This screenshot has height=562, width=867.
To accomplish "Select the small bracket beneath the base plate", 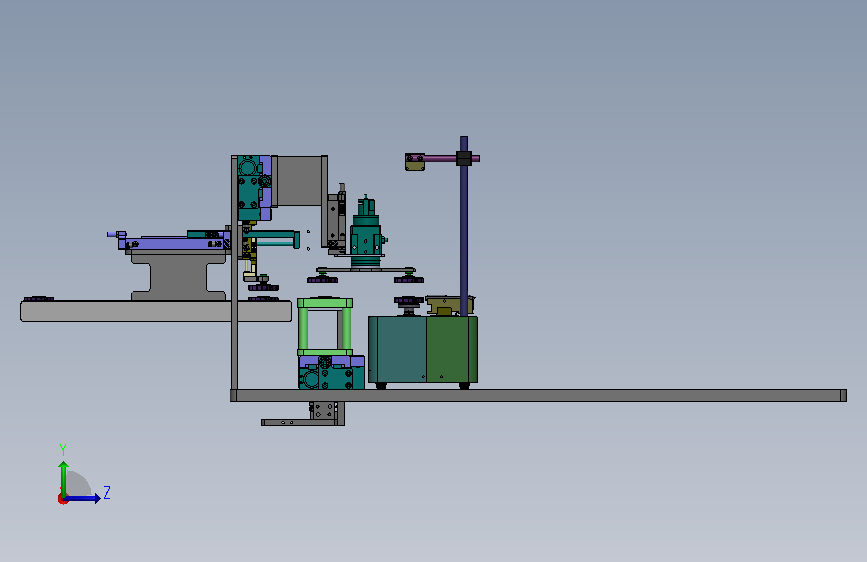I will coord(303,414).
